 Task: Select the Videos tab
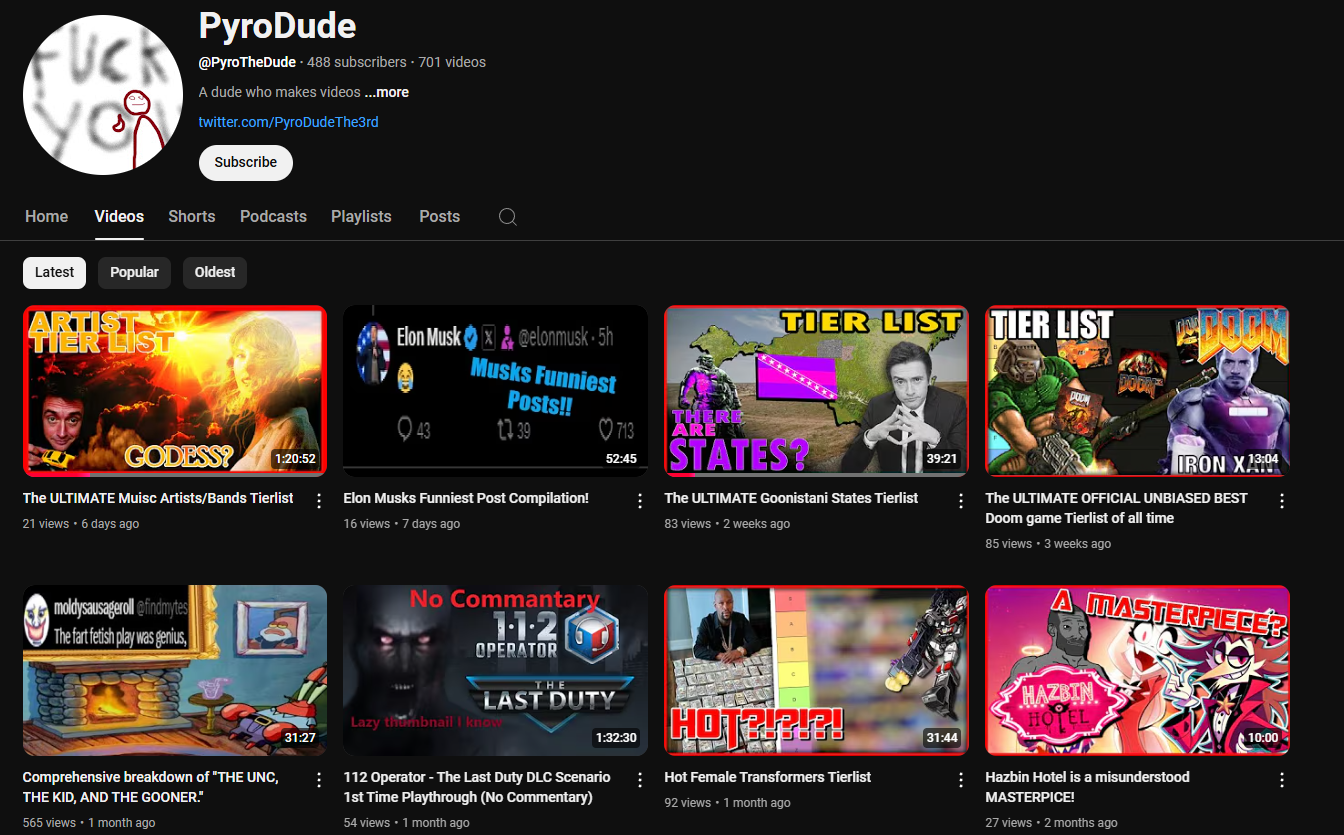119,216
